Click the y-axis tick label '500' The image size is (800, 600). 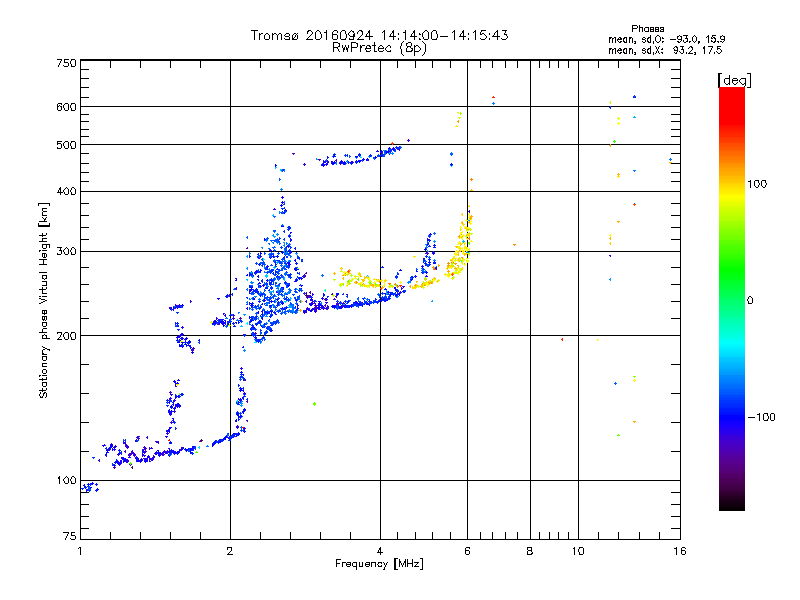pyautogui.click(x=67, y=145)
